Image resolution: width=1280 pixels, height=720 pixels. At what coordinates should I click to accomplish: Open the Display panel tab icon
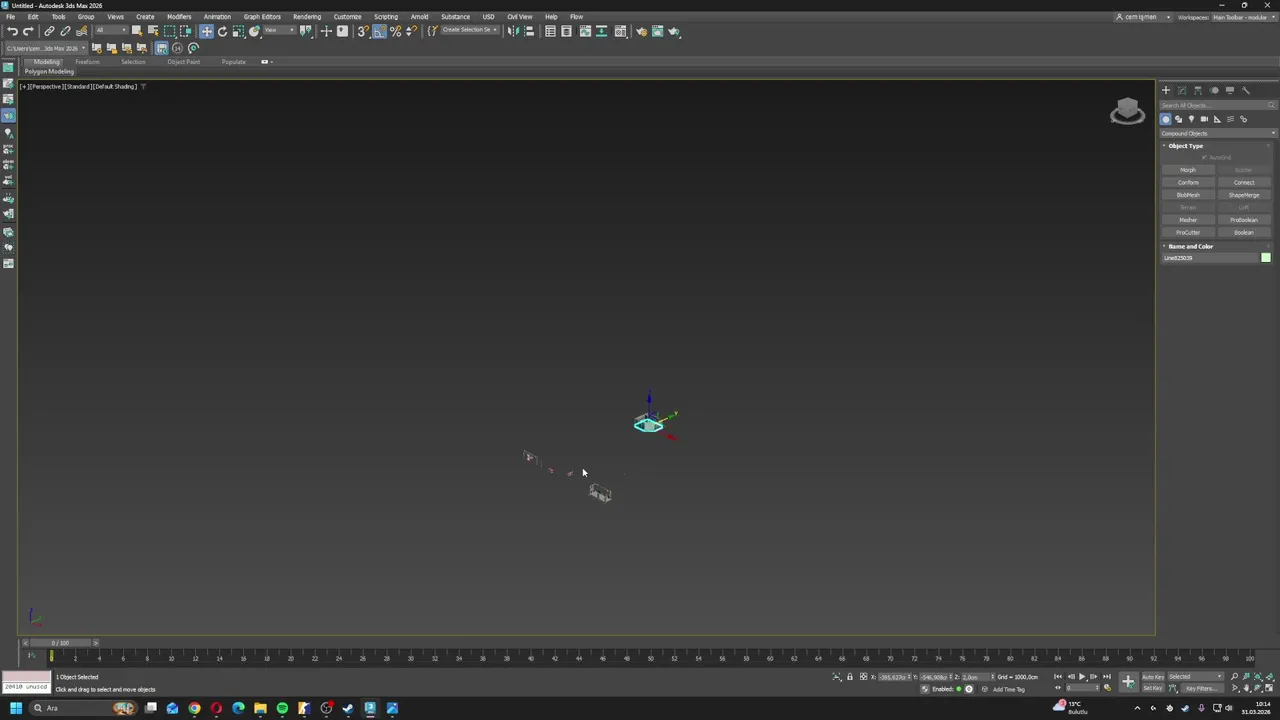[x=1230, y=90]
